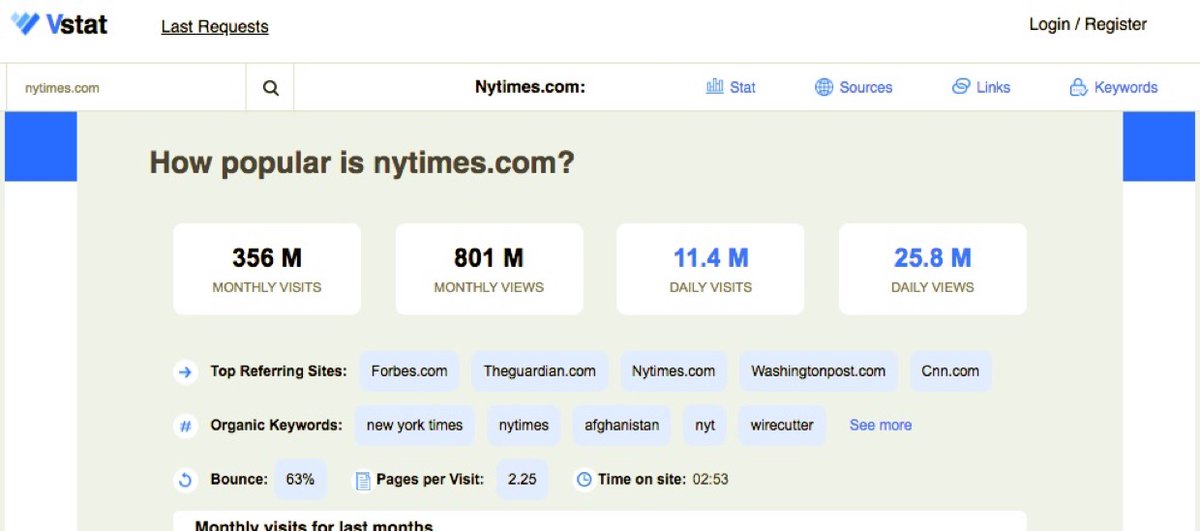Screen dimensions: 1200x531
Task: Select keyword 'afghanistan'
Action: (622, 425)
